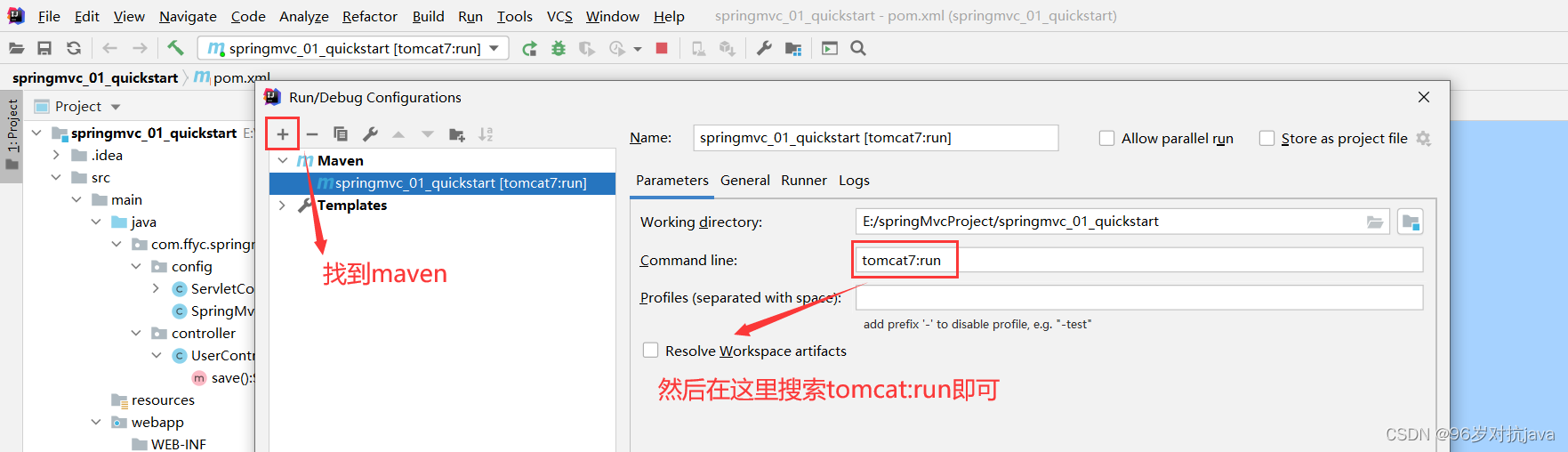Click pom.xml breadcrumb

coord(232,77)
